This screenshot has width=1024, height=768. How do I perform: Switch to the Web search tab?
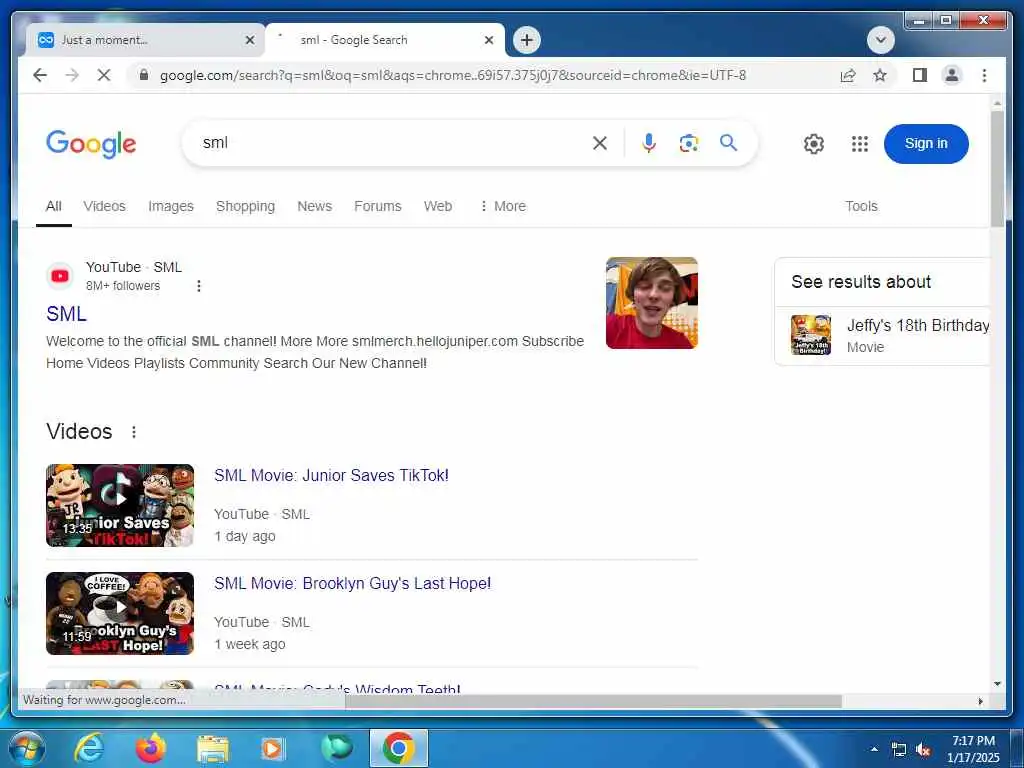[x=438, y=206]
